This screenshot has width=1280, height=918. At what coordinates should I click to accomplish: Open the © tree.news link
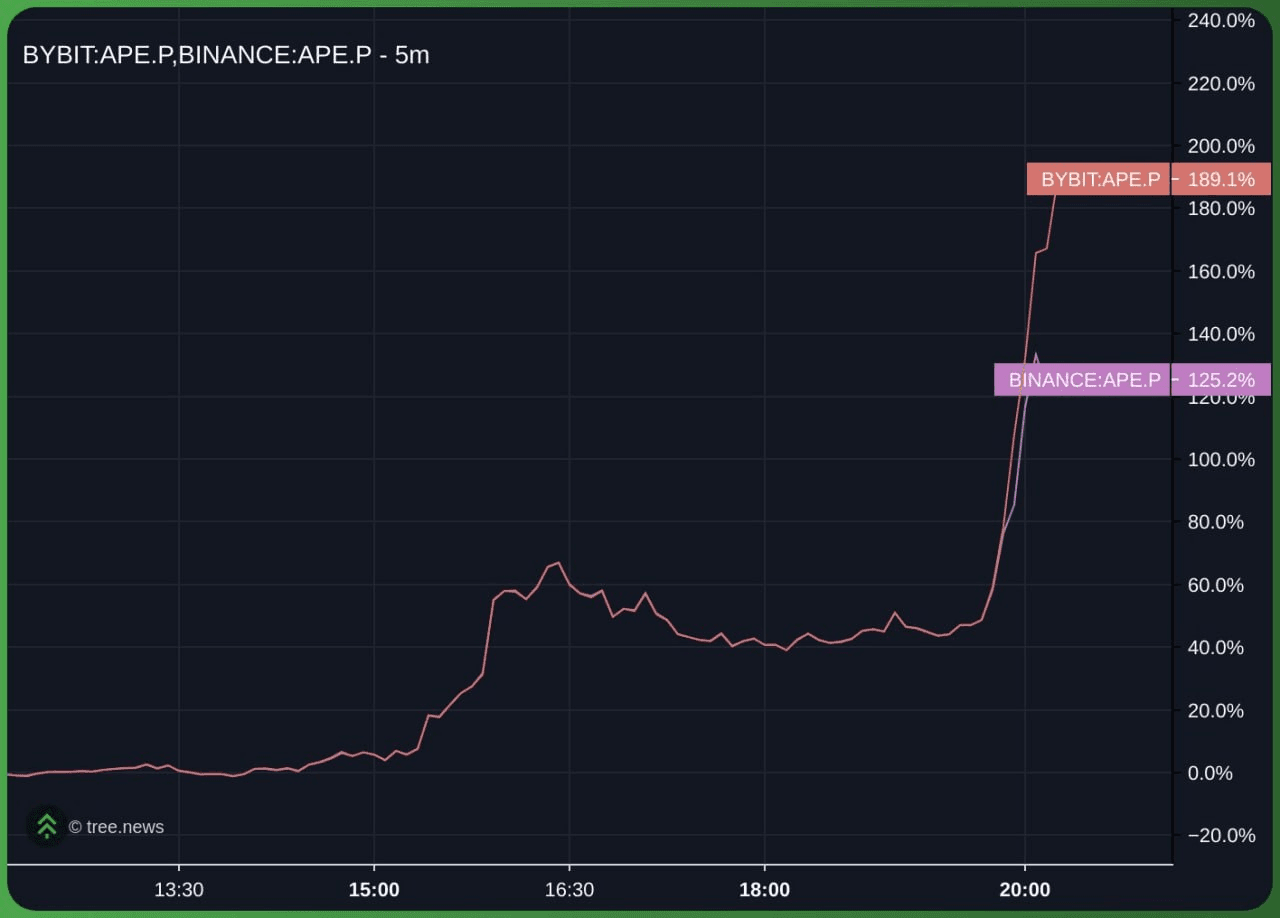coord(115,826)
